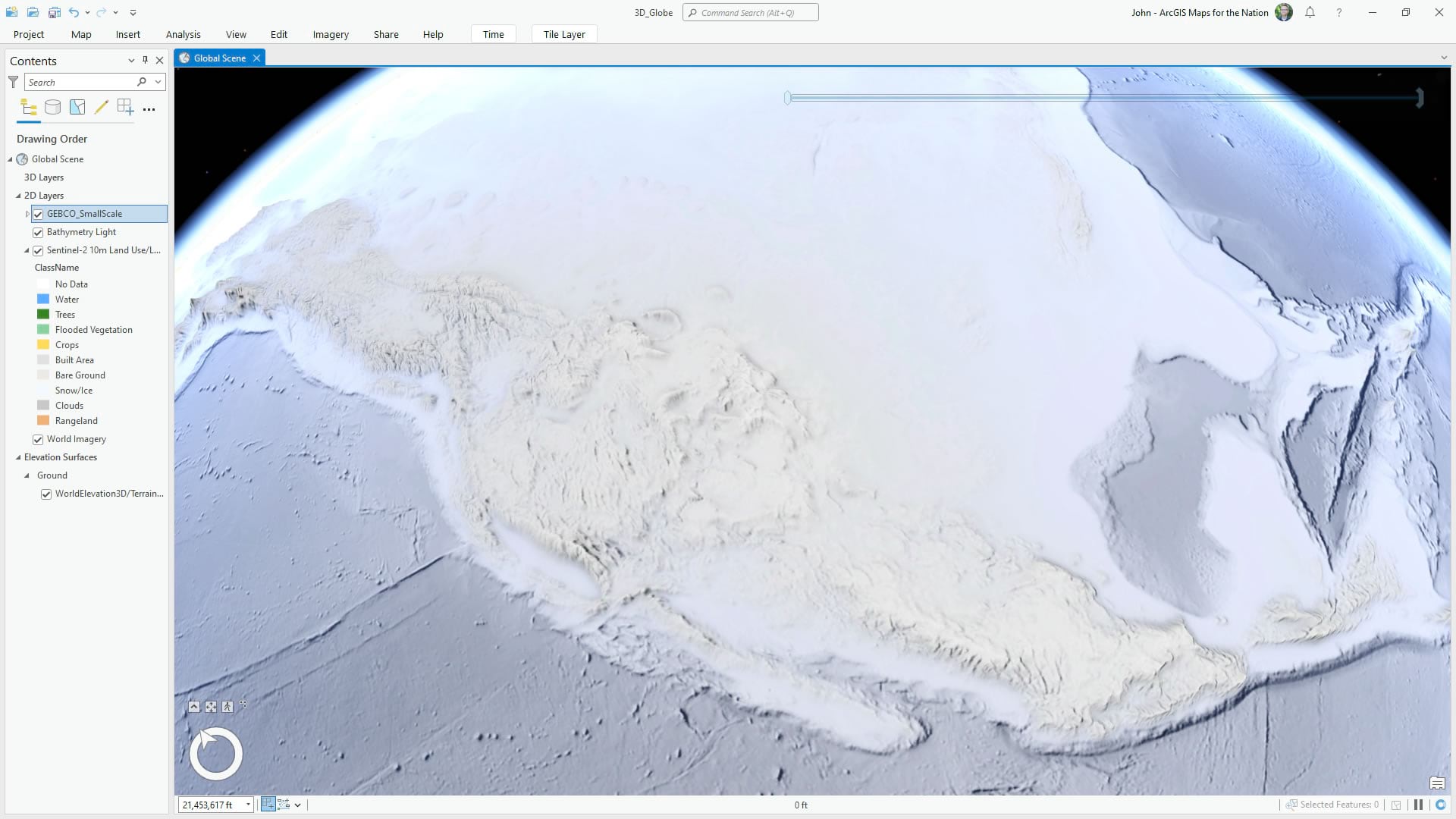Viewport: 1456px width, 819px height.
Task: Select the List By Snapping icon
Action: click(x=125, y=108)
